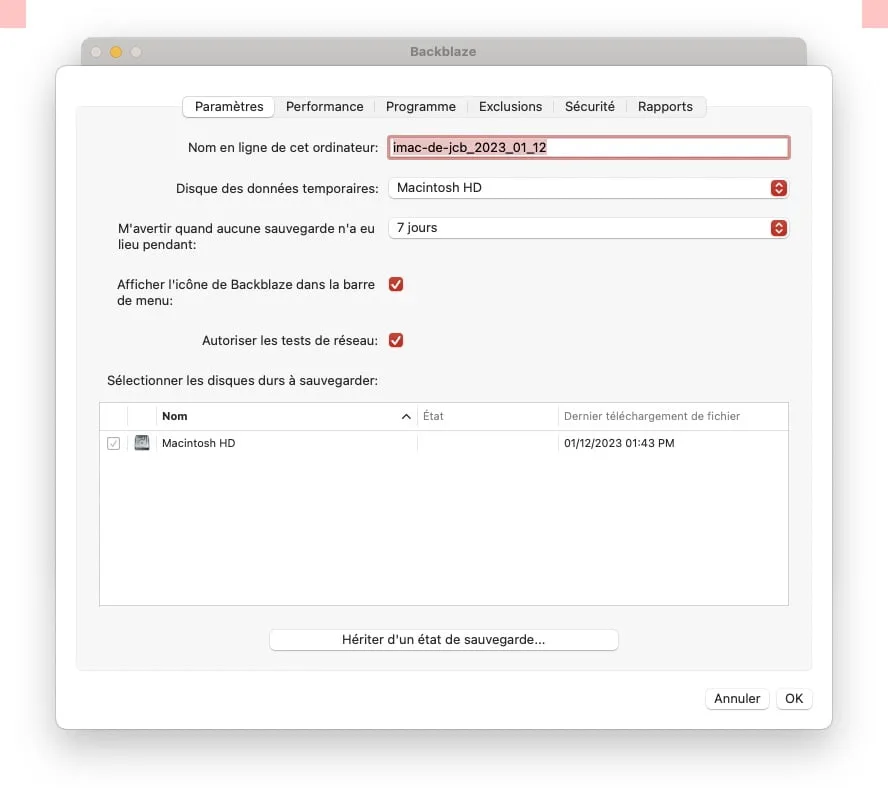Click the État column header
The image size is (888, 803).
[x=433, y=416]
